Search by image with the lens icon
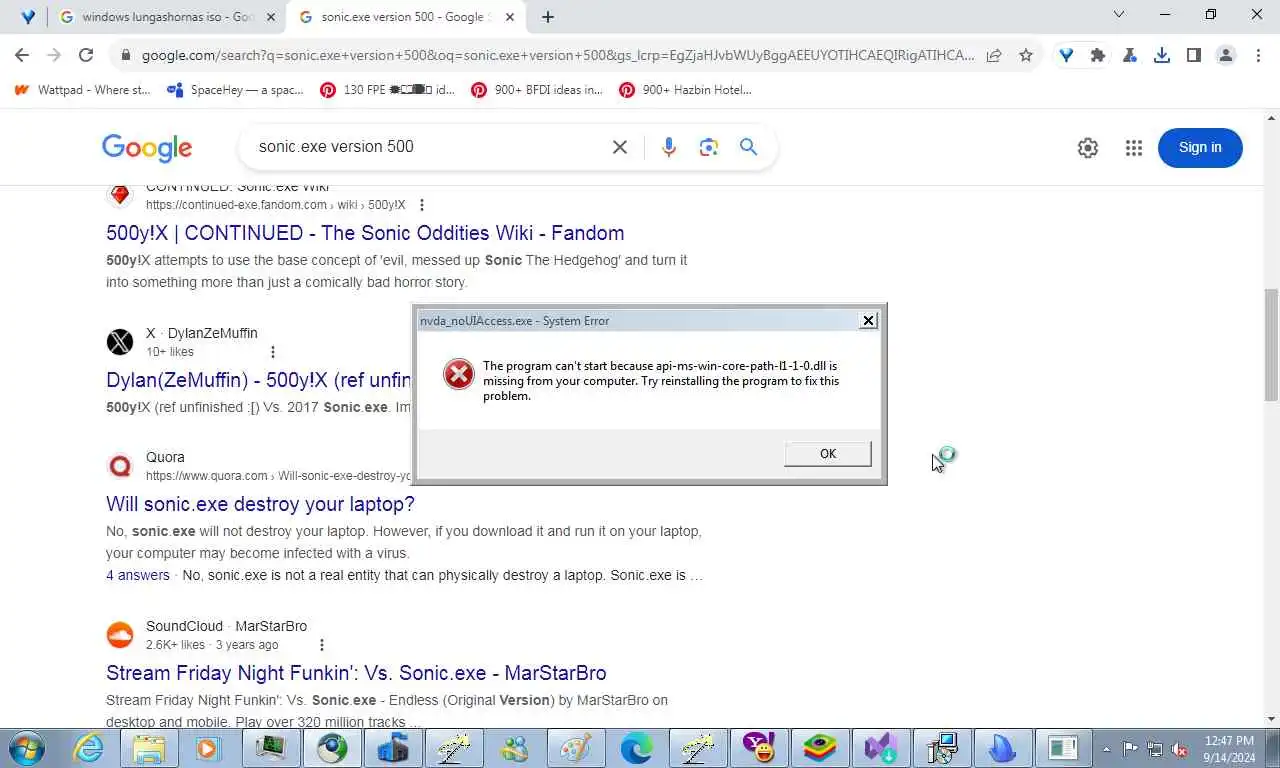This screenshot has width=1280, height=768. [x=709, y=147]
